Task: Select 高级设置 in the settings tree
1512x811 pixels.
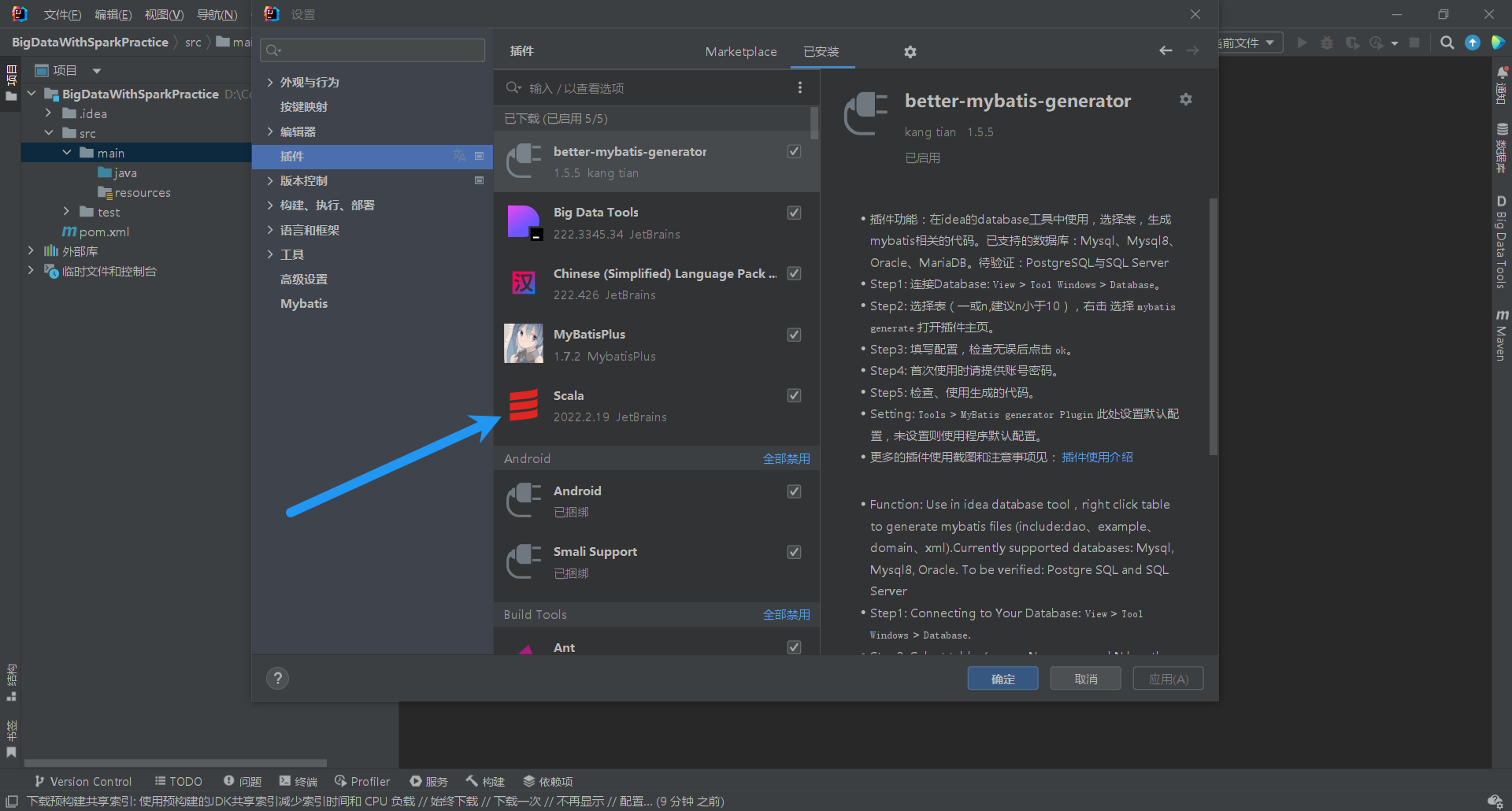Action: [x=304, y=279]
